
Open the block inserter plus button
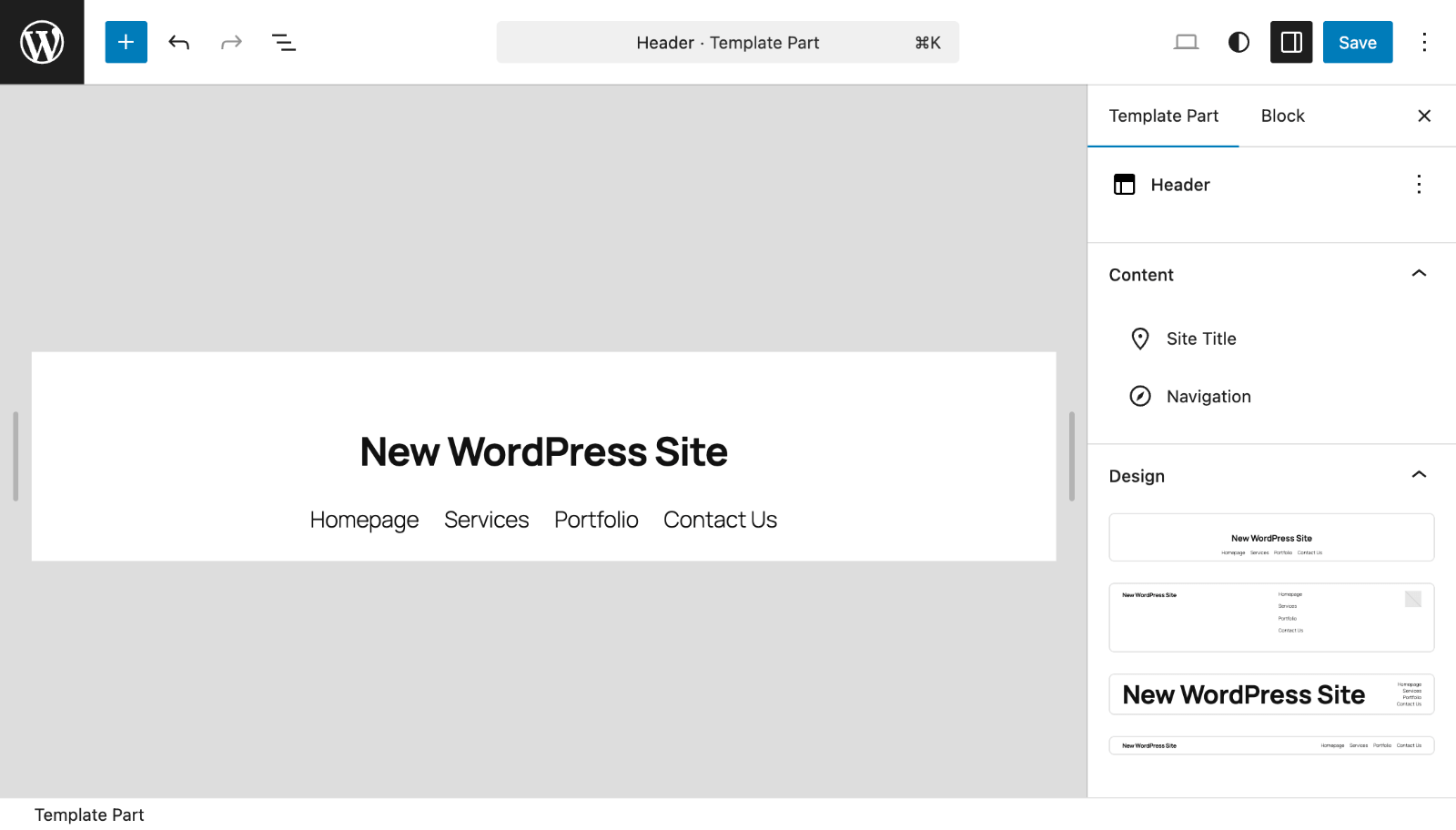coord(126,42)
